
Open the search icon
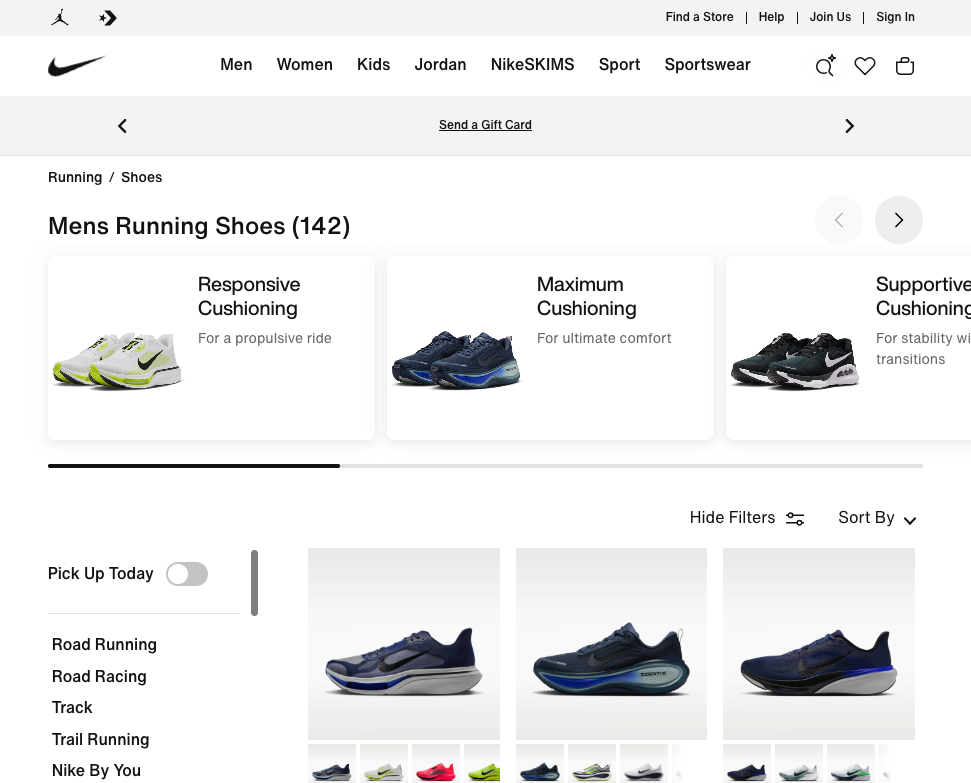pyautogui.click(x=825, y=66)
